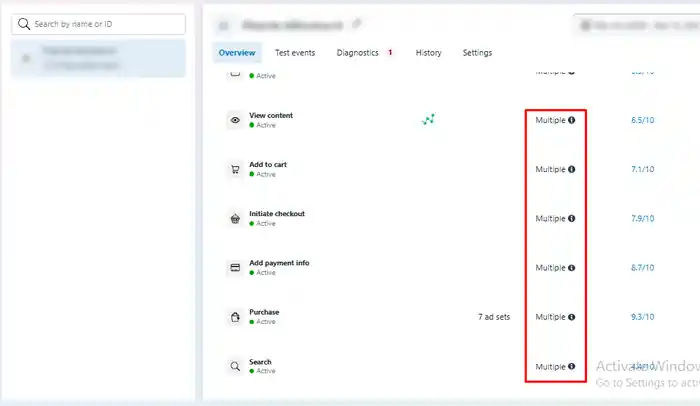
Task: Click the Purchase bag icon
Action: (235, 317)
